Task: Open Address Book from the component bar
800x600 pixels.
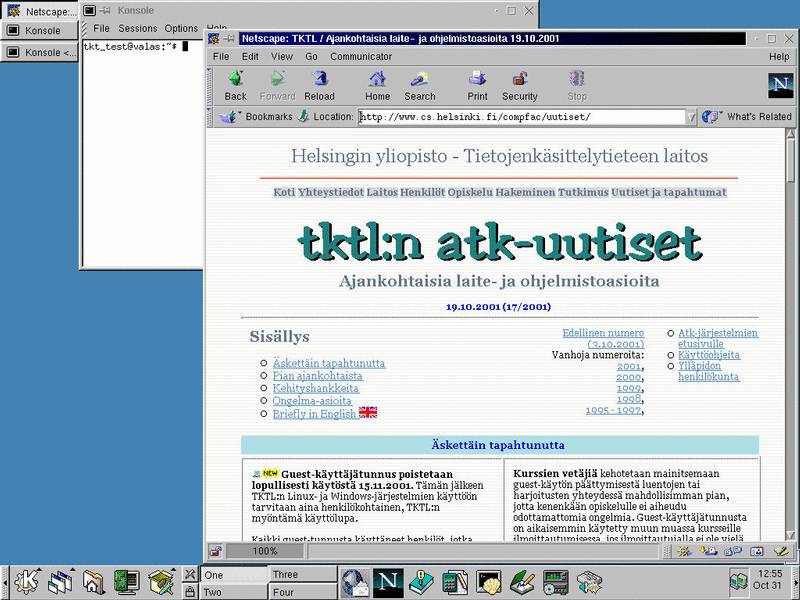Action: 757,551
